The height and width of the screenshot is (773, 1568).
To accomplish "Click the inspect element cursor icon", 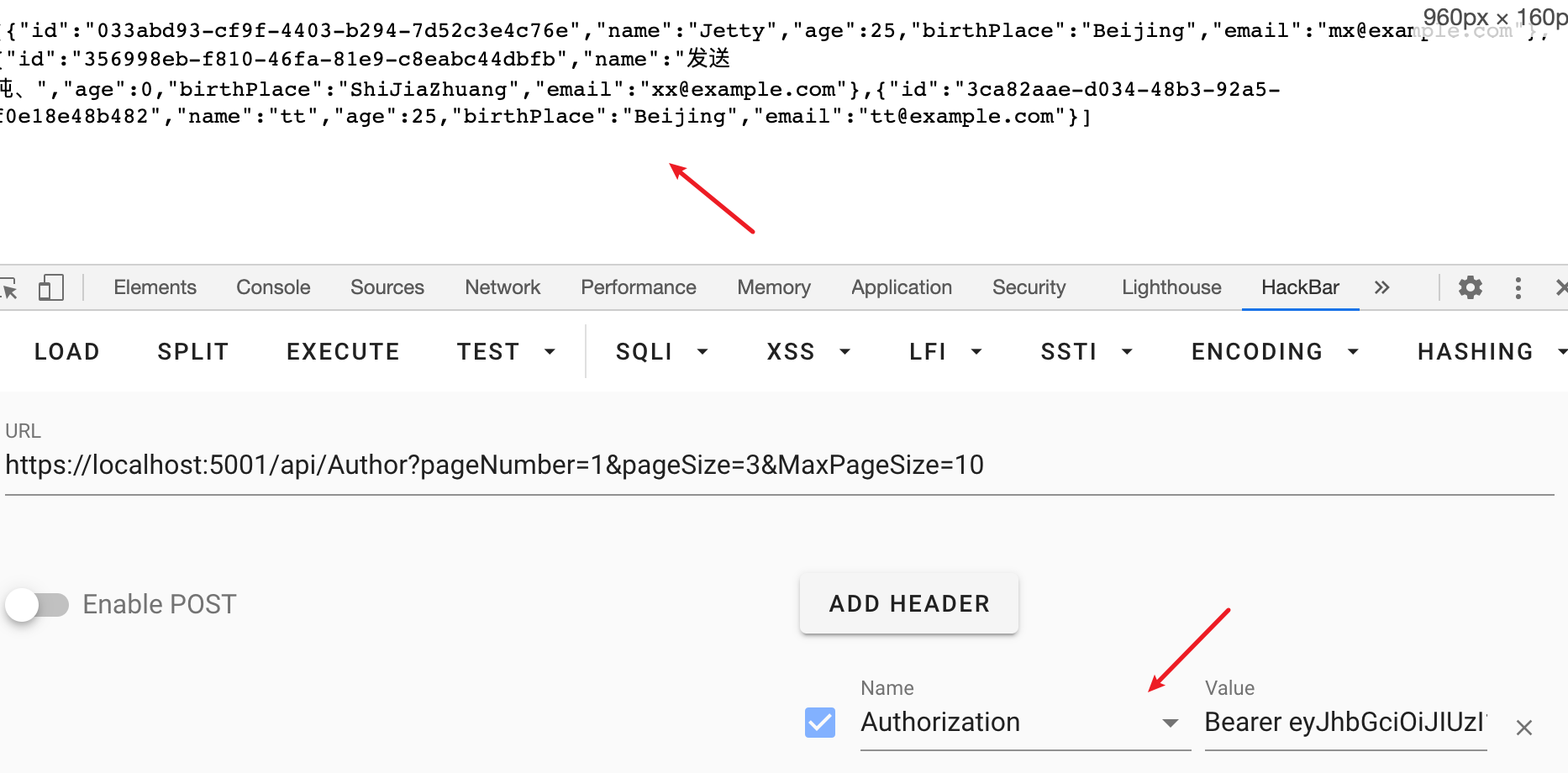I will point(8,288).
